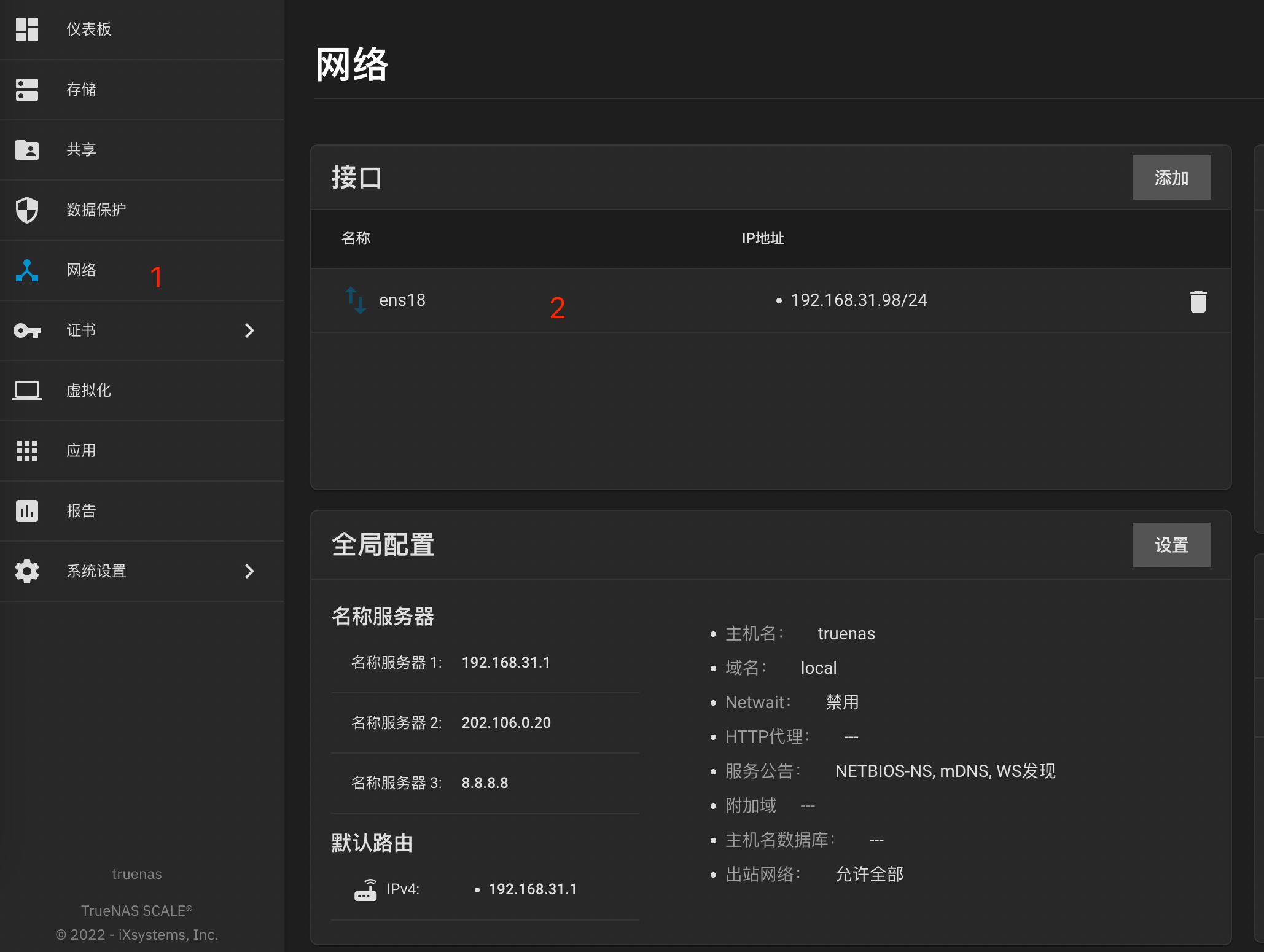Open the 存储 menu item
The image size is (1264, 952).
(x=82, y=90)
